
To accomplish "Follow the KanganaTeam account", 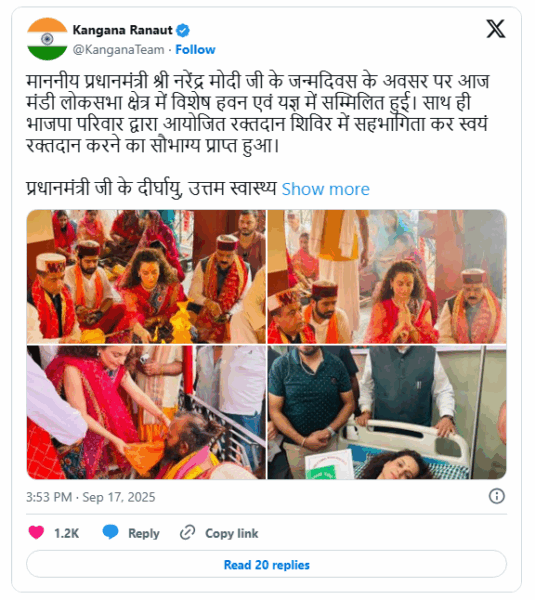I will (x=195, y=50).
